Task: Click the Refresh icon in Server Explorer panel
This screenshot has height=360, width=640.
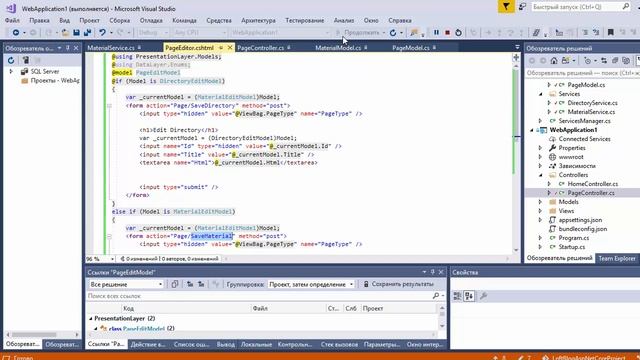Action: 11,60
